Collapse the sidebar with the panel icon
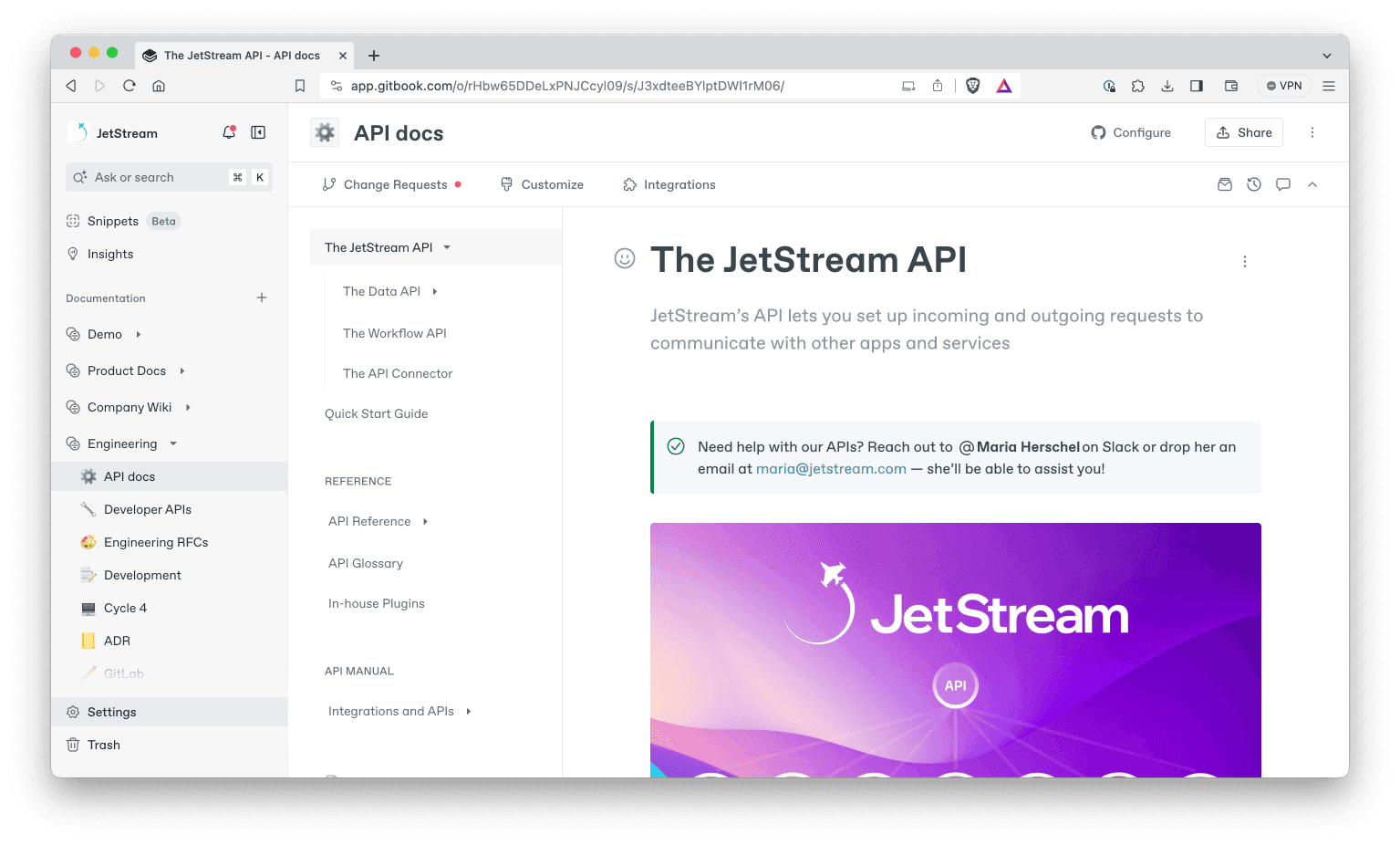The height and width of the screenshot is (845, 1400). (258, 132)
